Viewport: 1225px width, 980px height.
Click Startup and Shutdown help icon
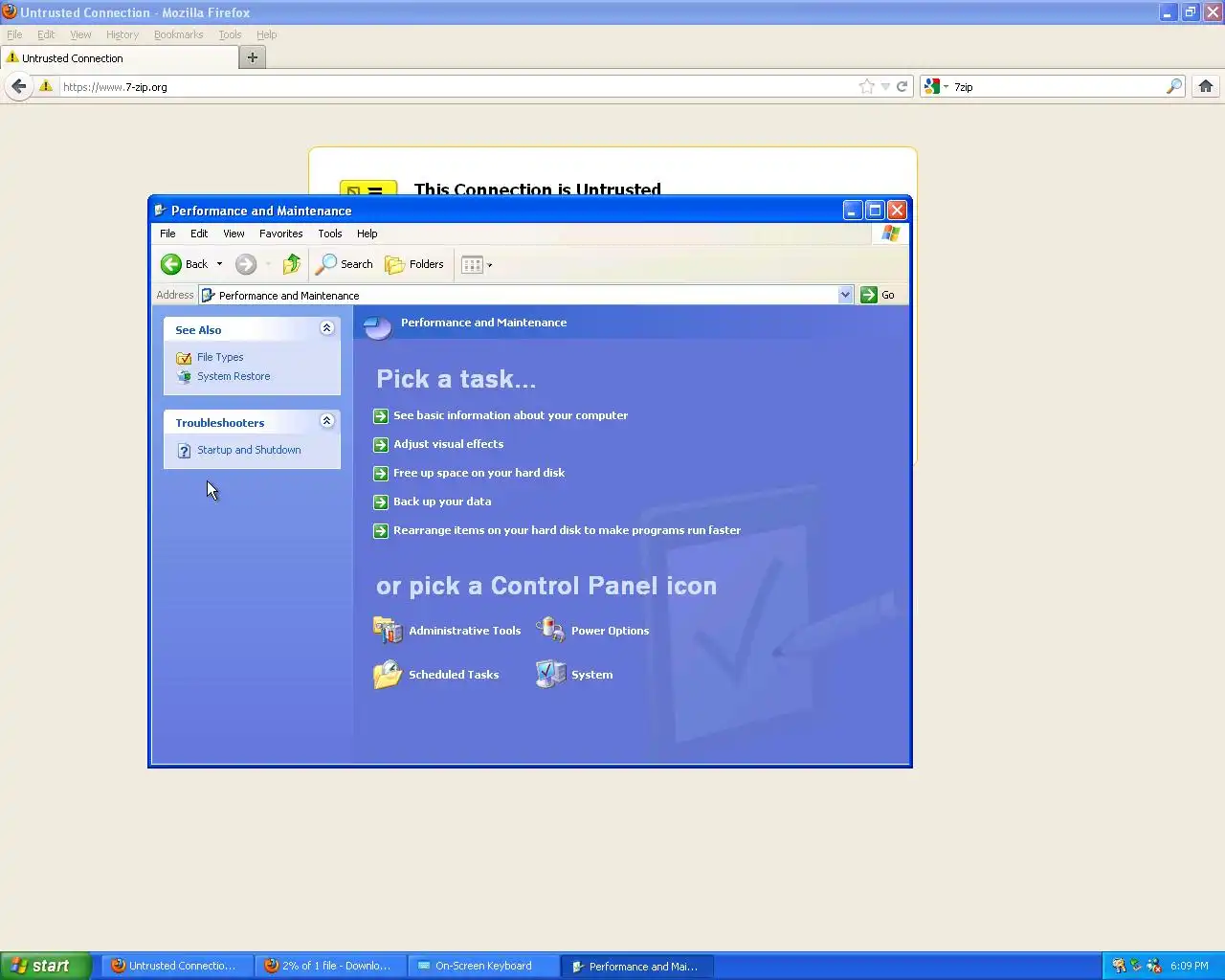click(x=184, y=451)
